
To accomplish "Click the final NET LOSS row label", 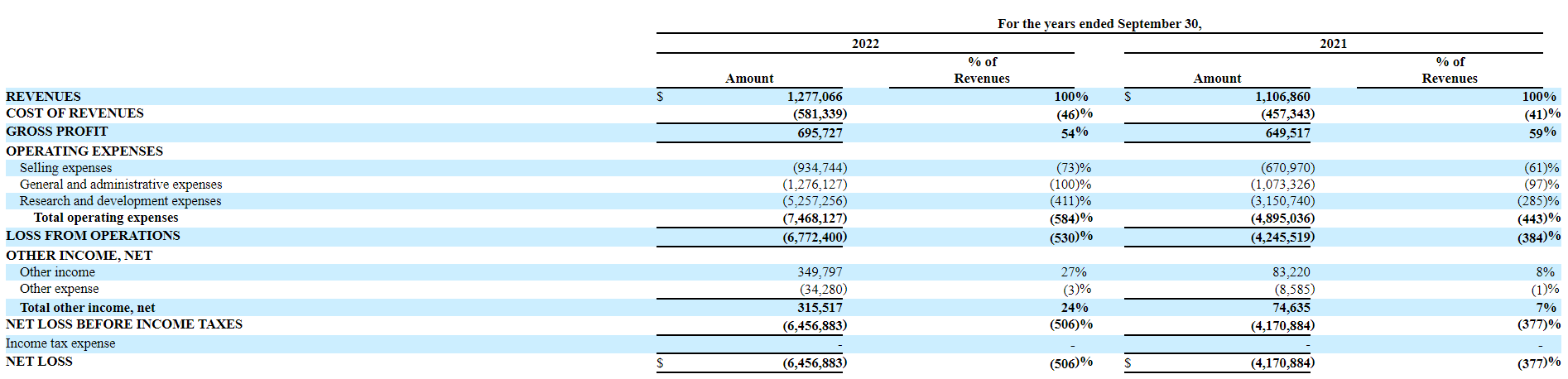I will [x=39, y=362].
